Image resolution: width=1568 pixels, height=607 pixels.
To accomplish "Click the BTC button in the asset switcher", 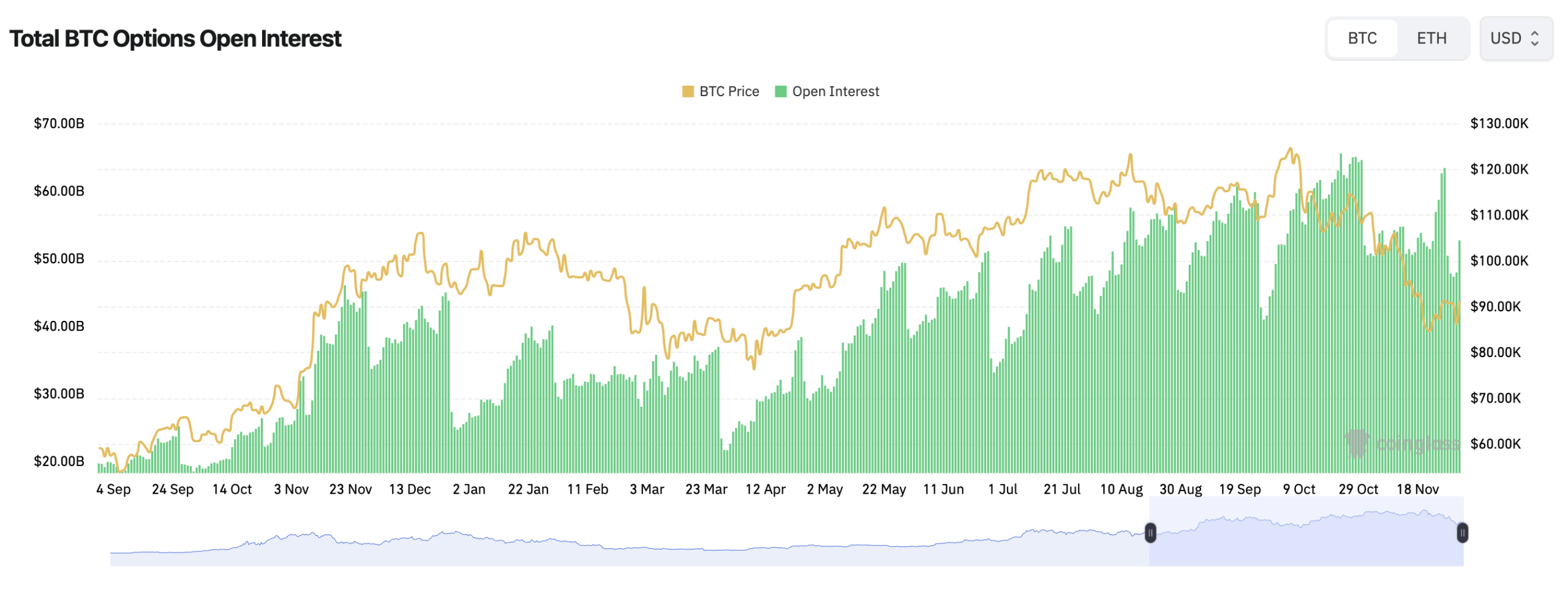I will coord(1362,38).
